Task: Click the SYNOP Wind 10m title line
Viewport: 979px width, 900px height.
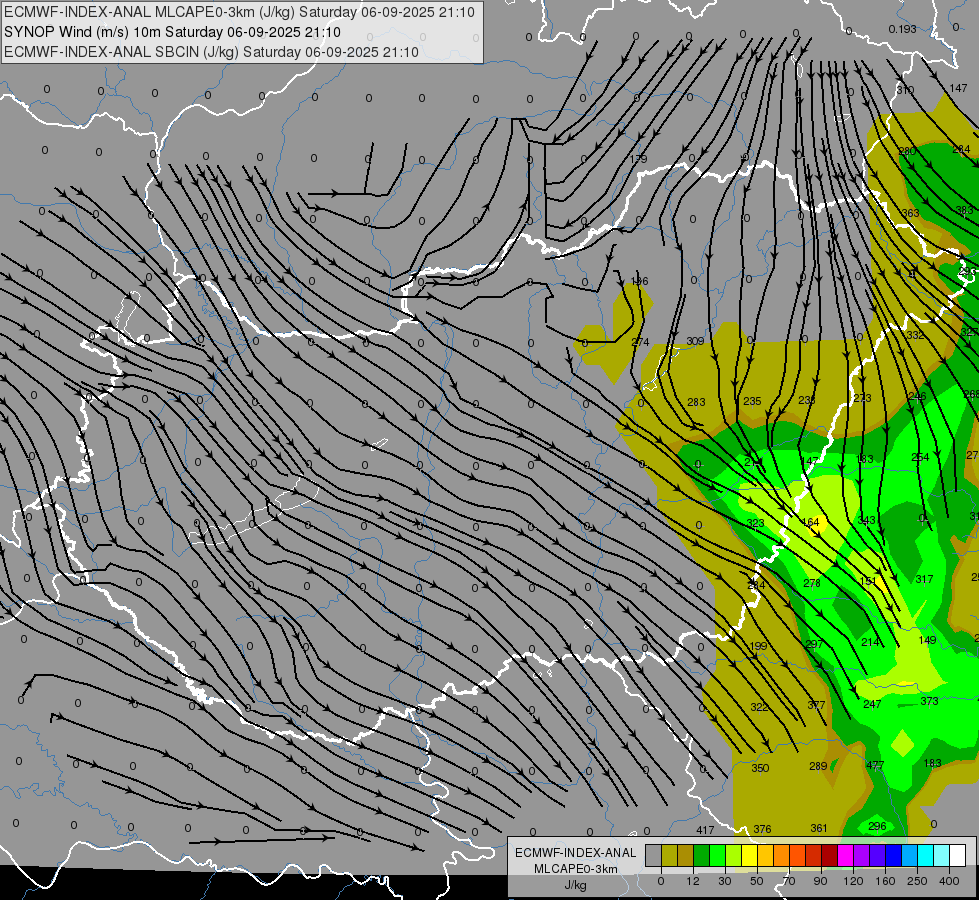Action: click(x=172, y=32)
